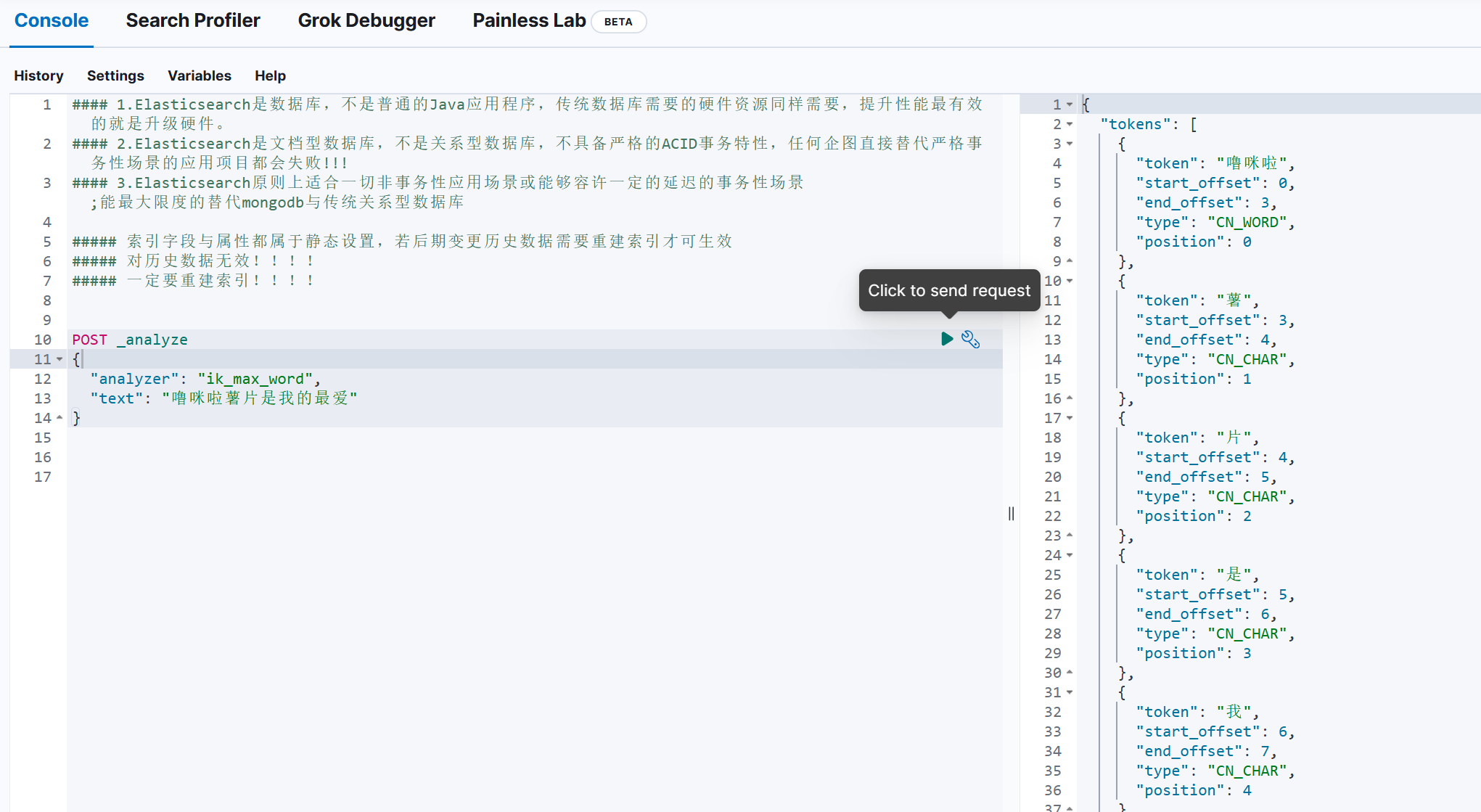Image resolution: width=1481 pixels, height=812 pixels.
Task: Collapse token object at output line 31
Action: pos(1070,692)
